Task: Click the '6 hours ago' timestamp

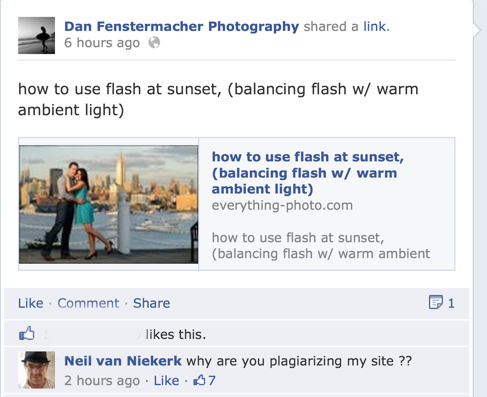Action: point(102,43)
